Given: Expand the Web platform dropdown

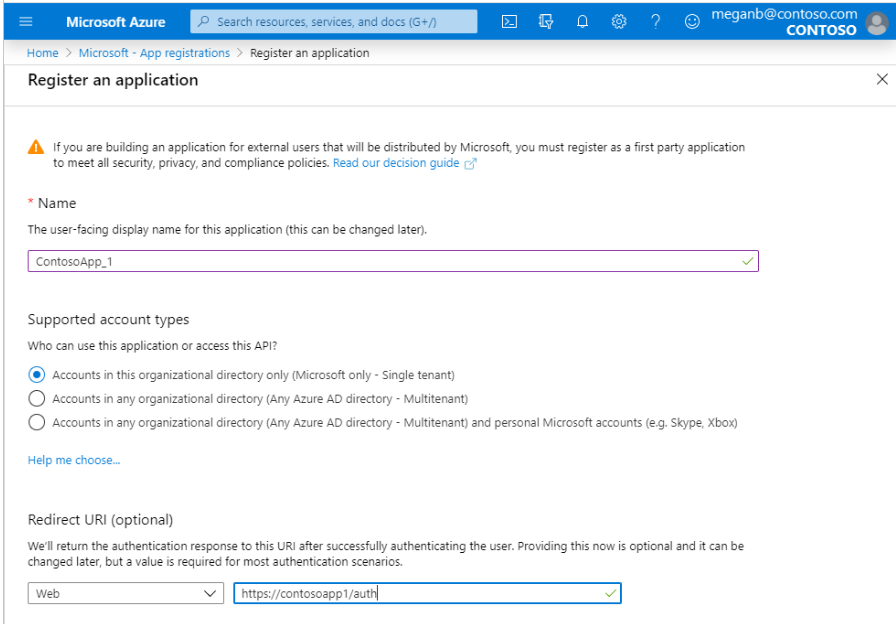Looking at the screenshot, I should tap(126, 593).
